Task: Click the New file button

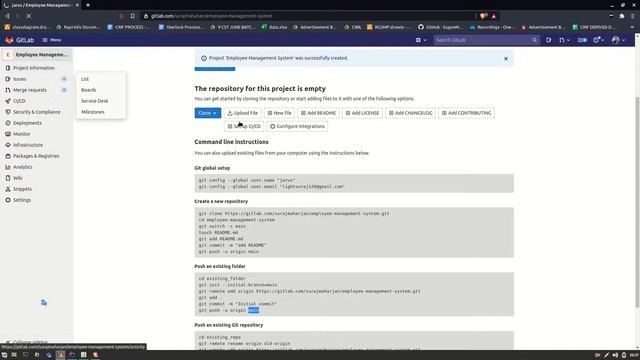Action: pos(279,113)
